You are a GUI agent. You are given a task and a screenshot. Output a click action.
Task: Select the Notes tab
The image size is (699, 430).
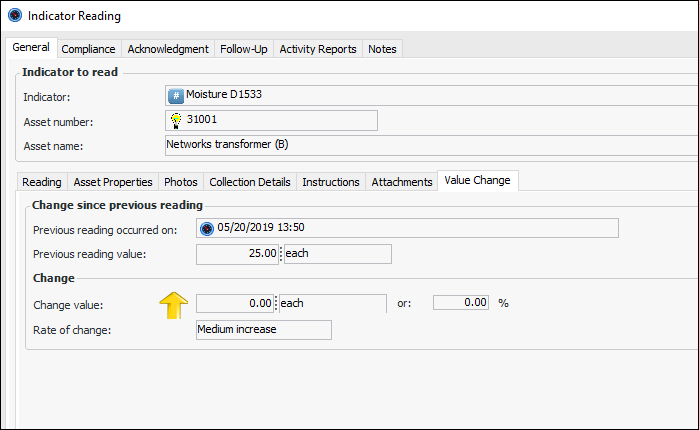click(382, 49)
